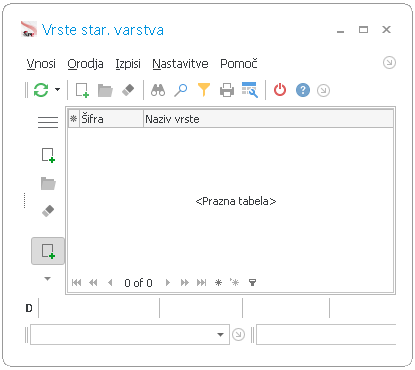Screen dimensions: 415x370
Task: Click the green refresh icon in toolbar
Action: click(x=41, y=90)
